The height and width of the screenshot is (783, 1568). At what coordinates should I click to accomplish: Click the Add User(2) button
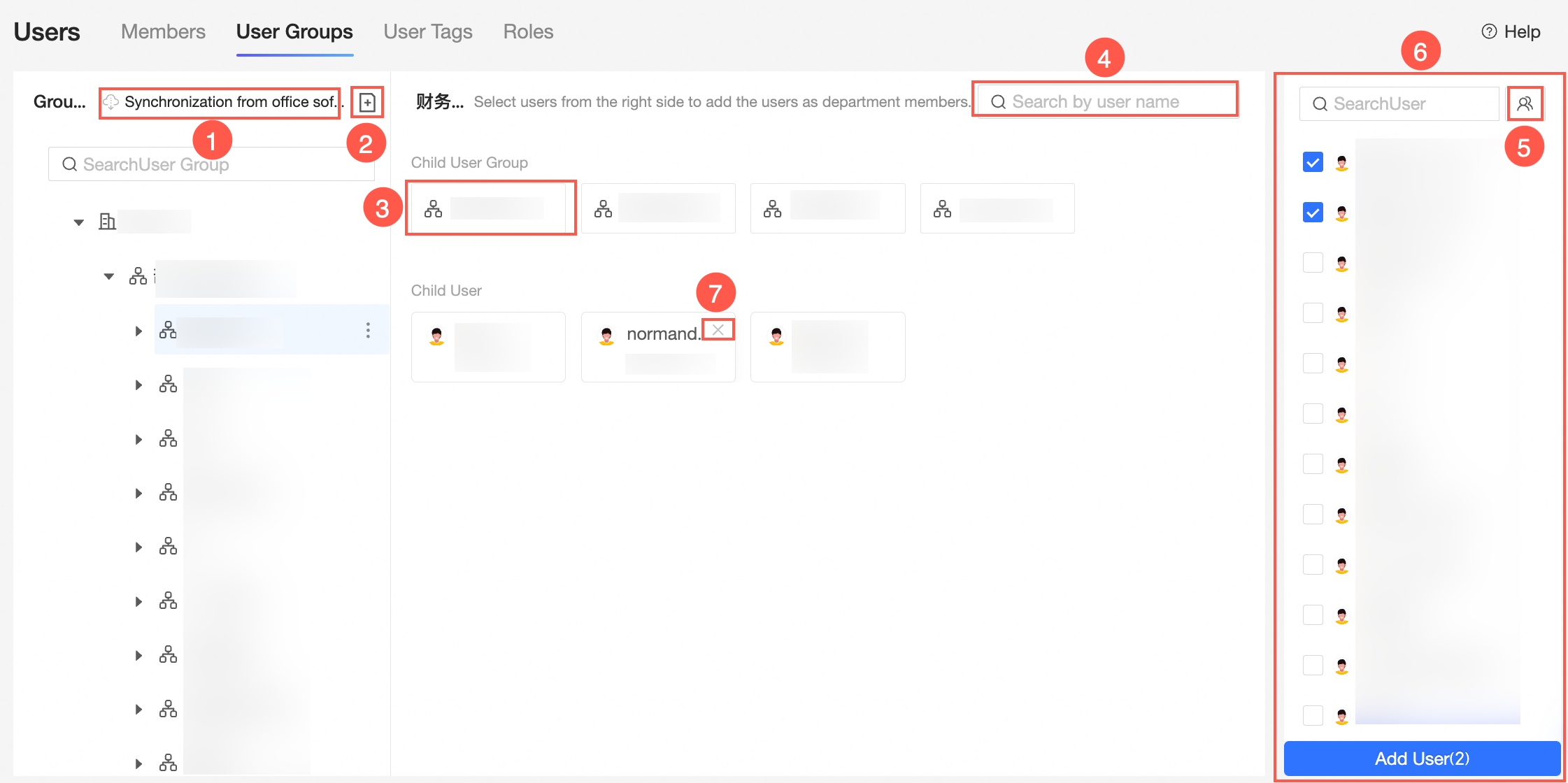[1422, 759]
